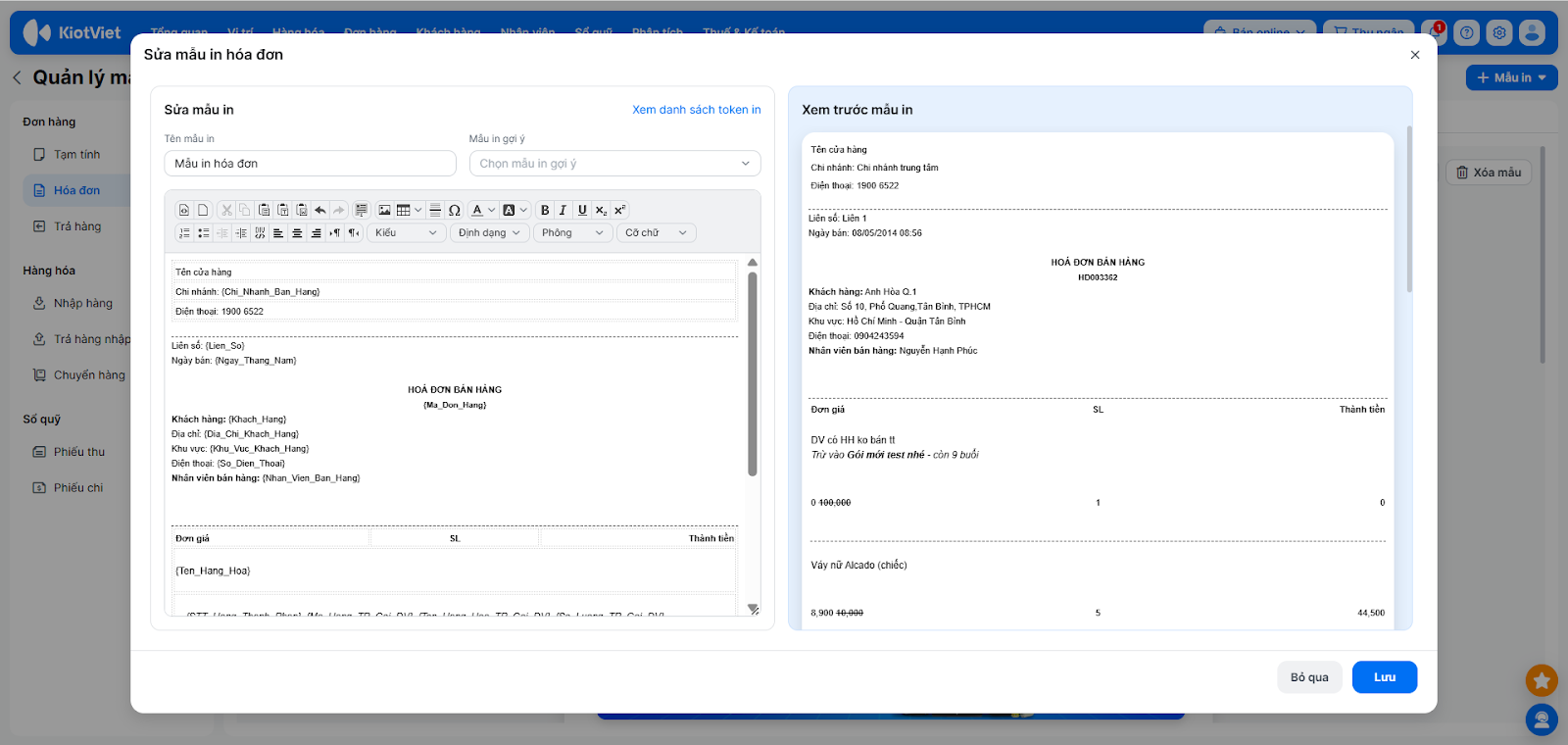
Task: Insert a bulleted list
Action: tap(203, 232)
